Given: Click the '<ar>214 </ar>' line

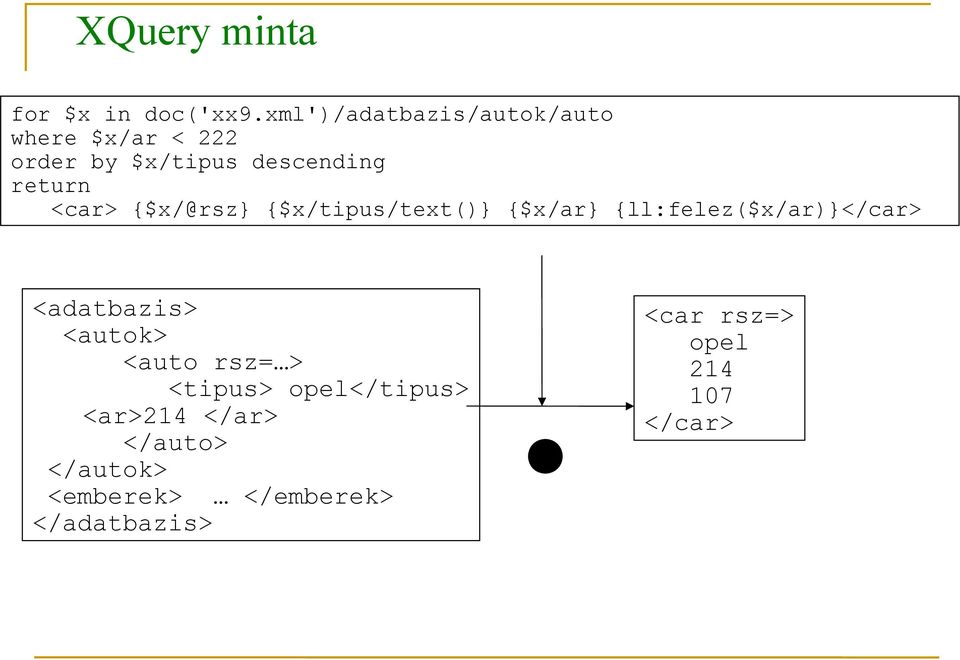Looking at the screenshot, I should [180, 416].
